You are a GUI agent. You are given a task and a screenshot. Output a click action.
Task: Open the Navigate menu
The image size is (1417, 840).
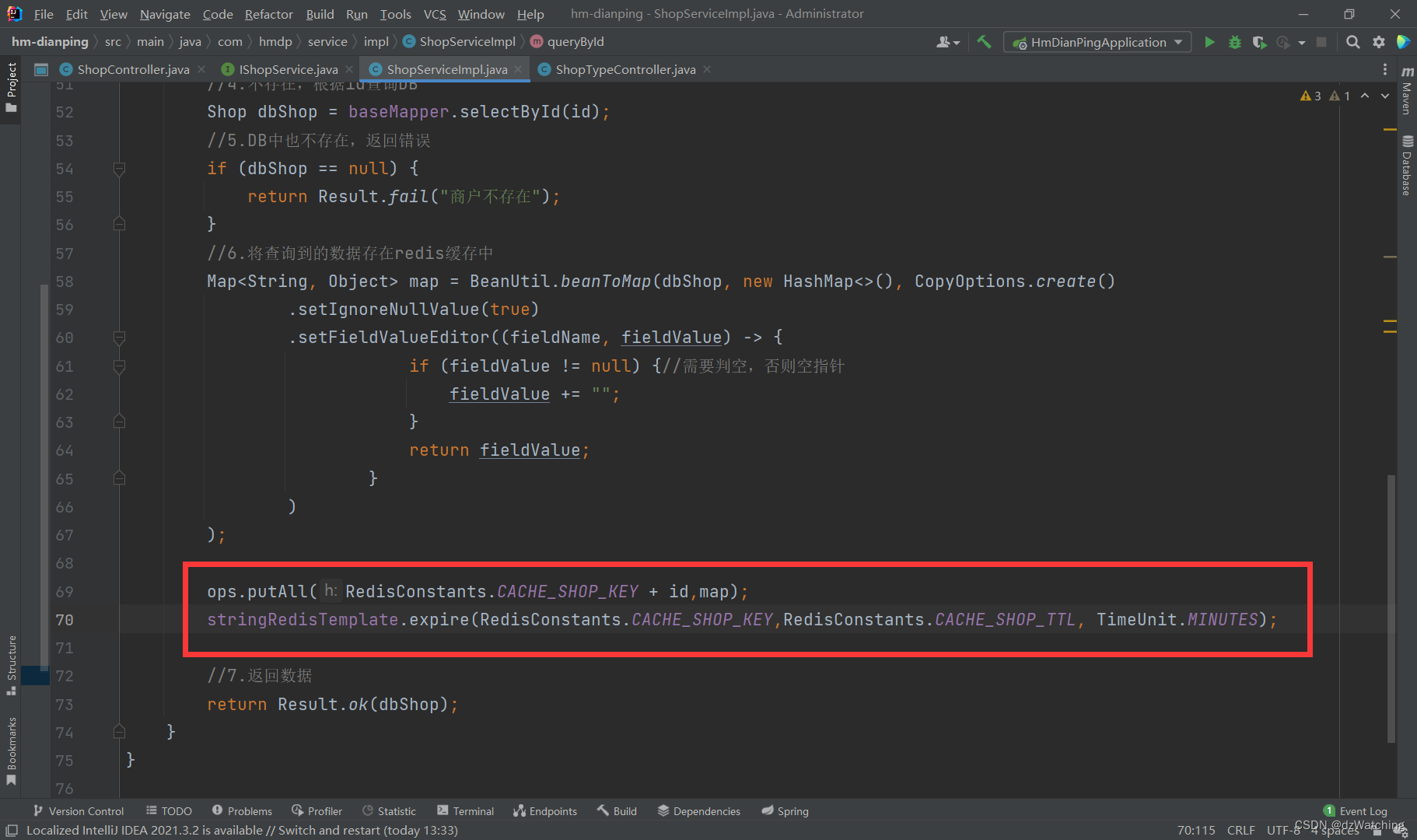coord(165,14)
